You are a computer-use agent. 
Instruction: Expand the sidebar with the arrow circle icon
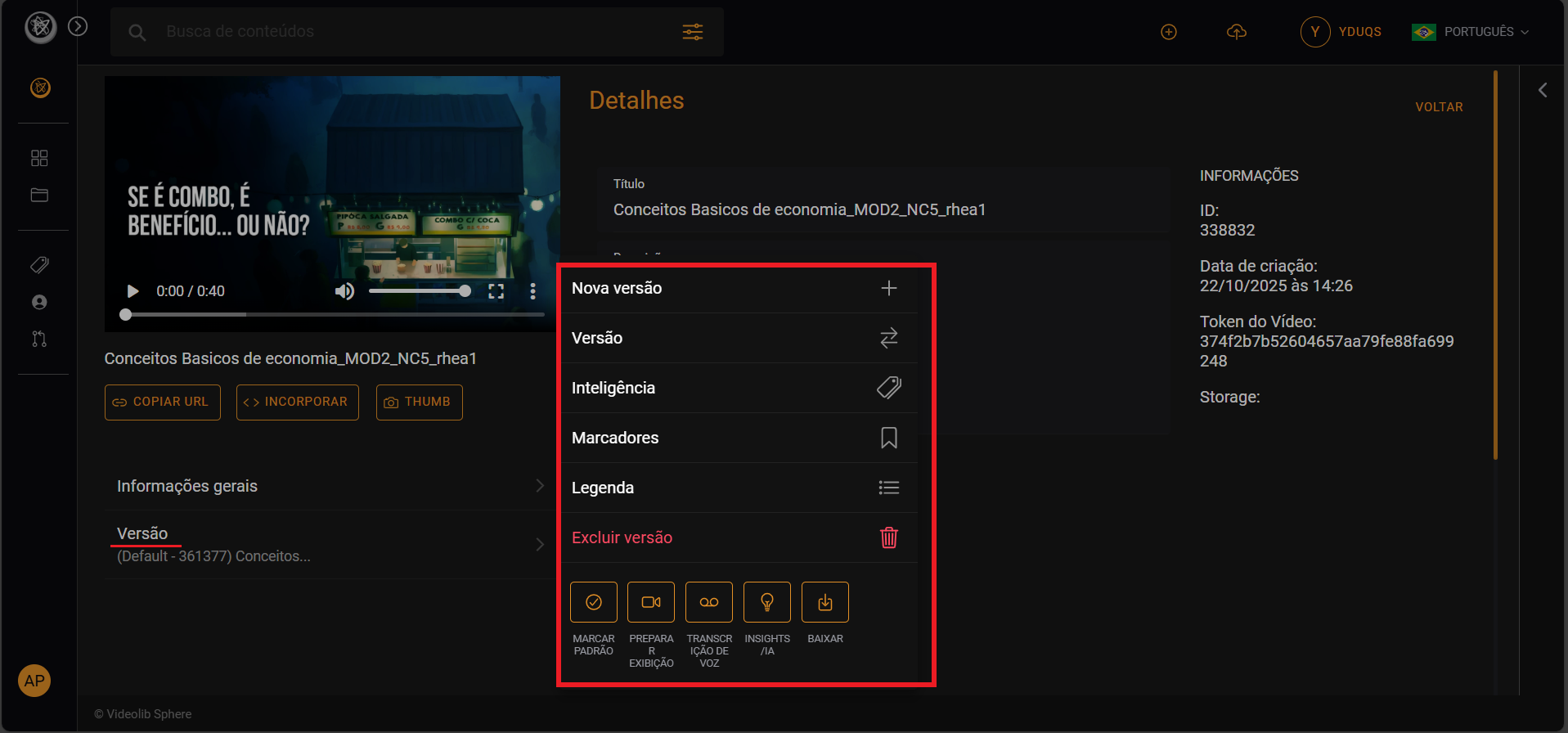click(78, 26)
